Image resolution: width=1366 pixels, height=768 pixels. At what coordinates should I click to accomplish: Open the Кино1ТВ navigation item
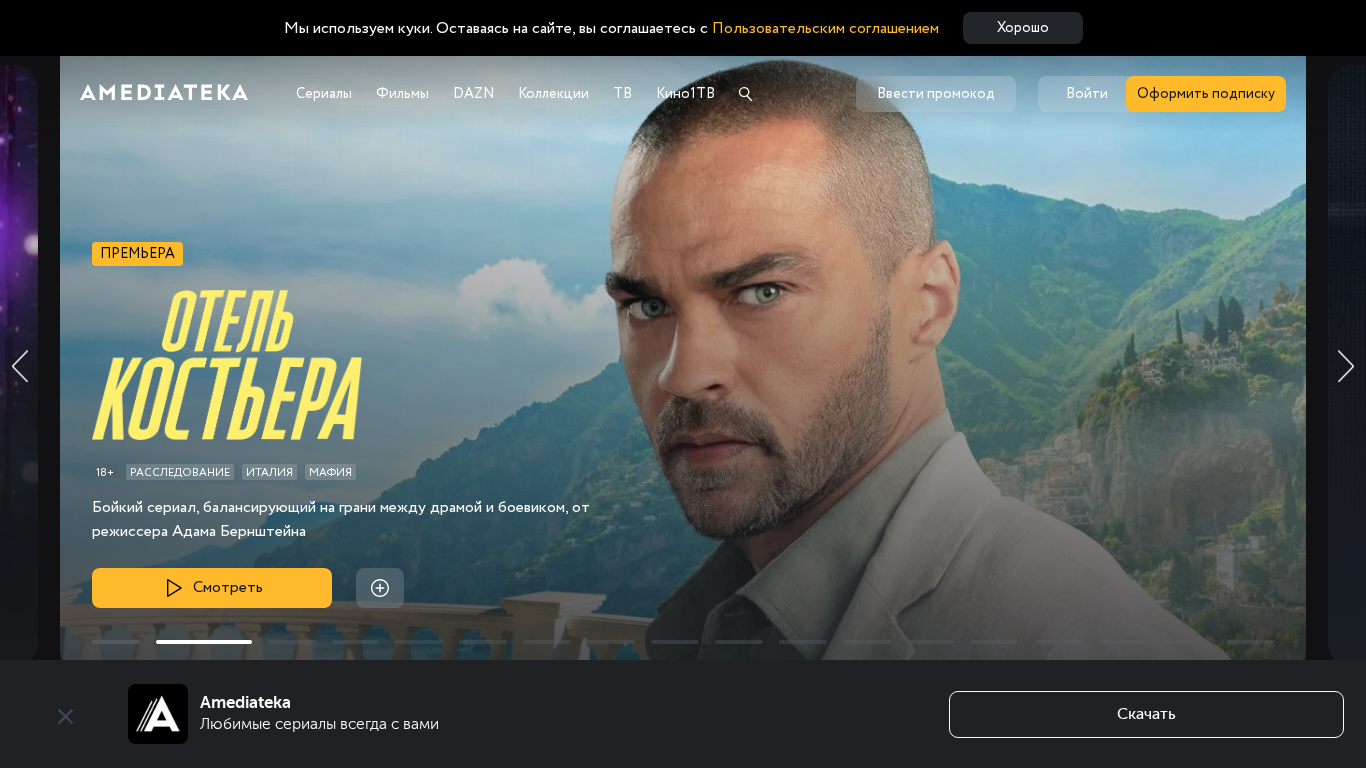(x=685, y=94)
